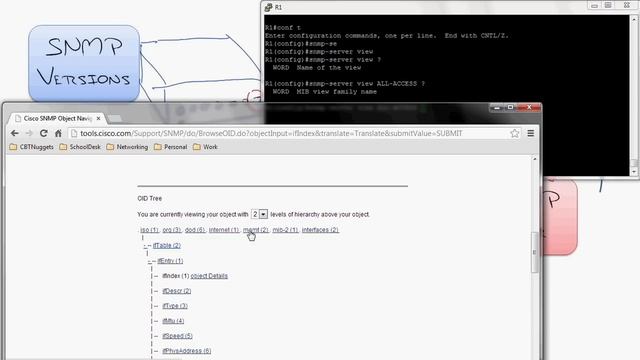Click the SNMP Versions diagram box

(84, 63)
